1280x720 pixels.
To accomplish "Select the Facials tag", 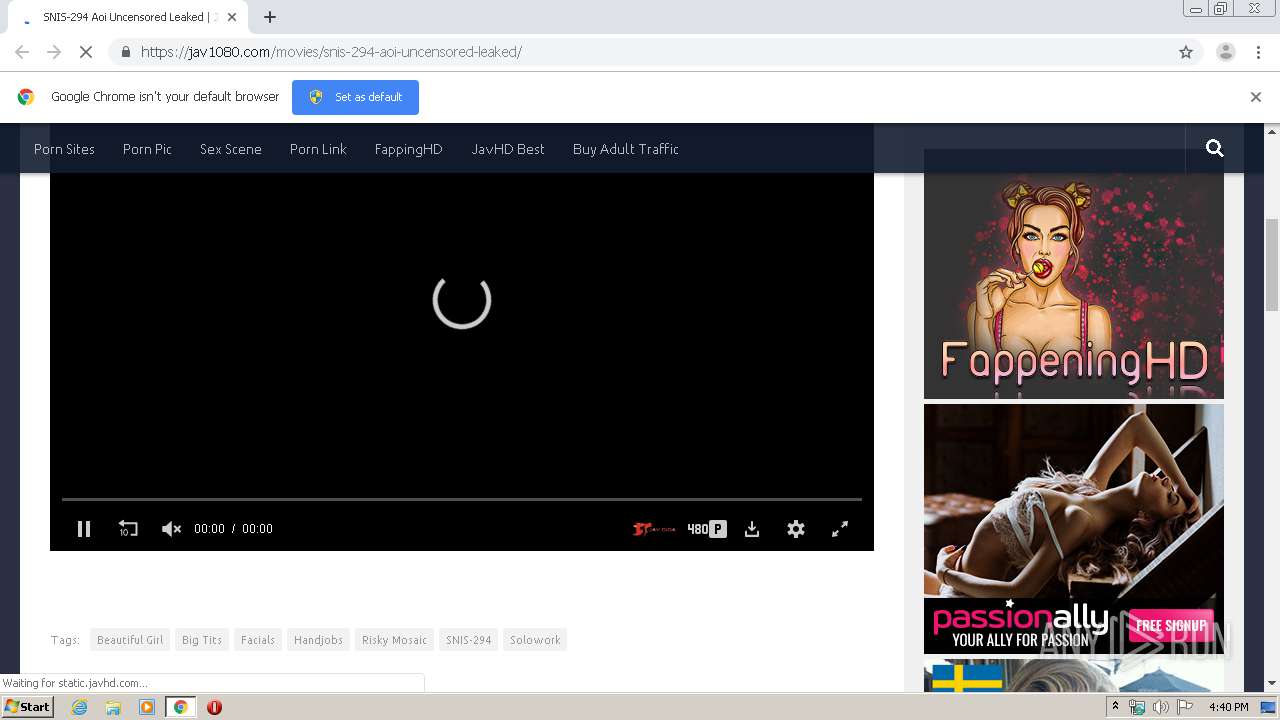I will [258, 640].
